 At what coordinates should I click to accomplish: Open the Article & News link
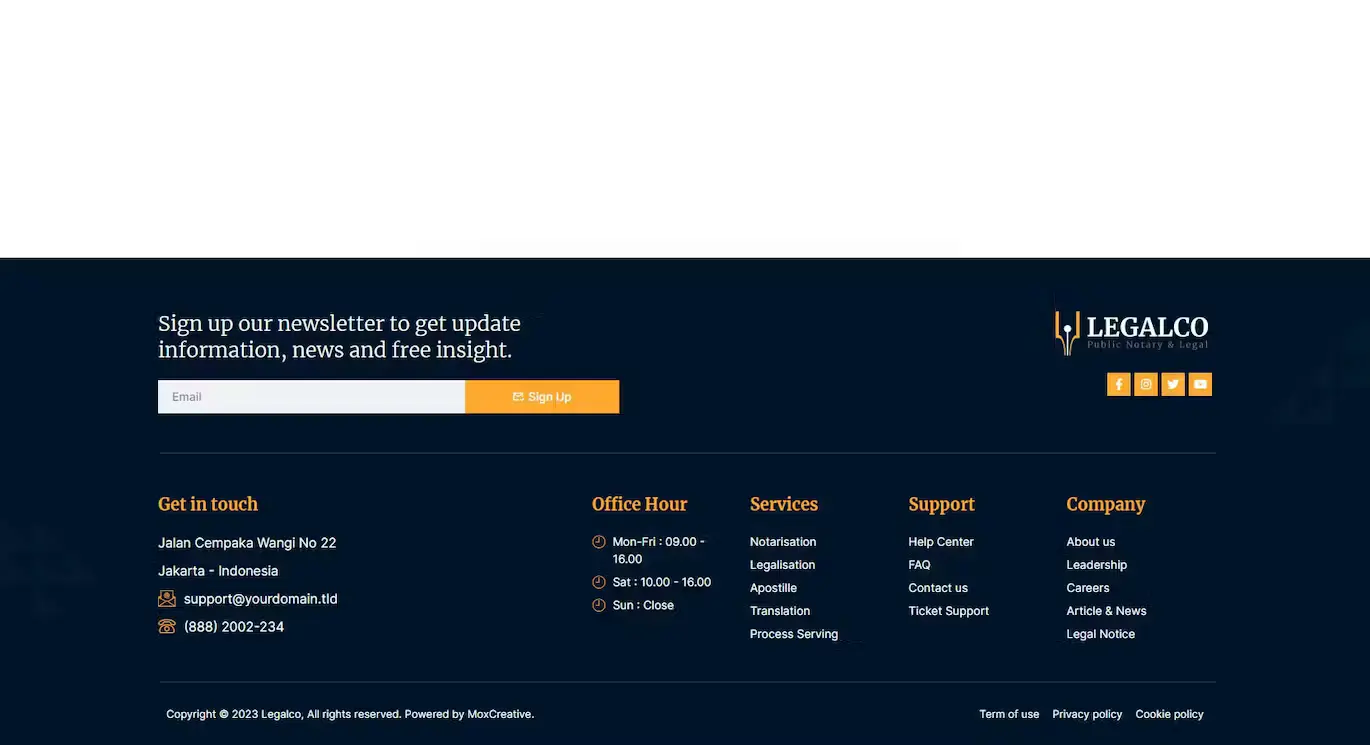[1107, 611]
